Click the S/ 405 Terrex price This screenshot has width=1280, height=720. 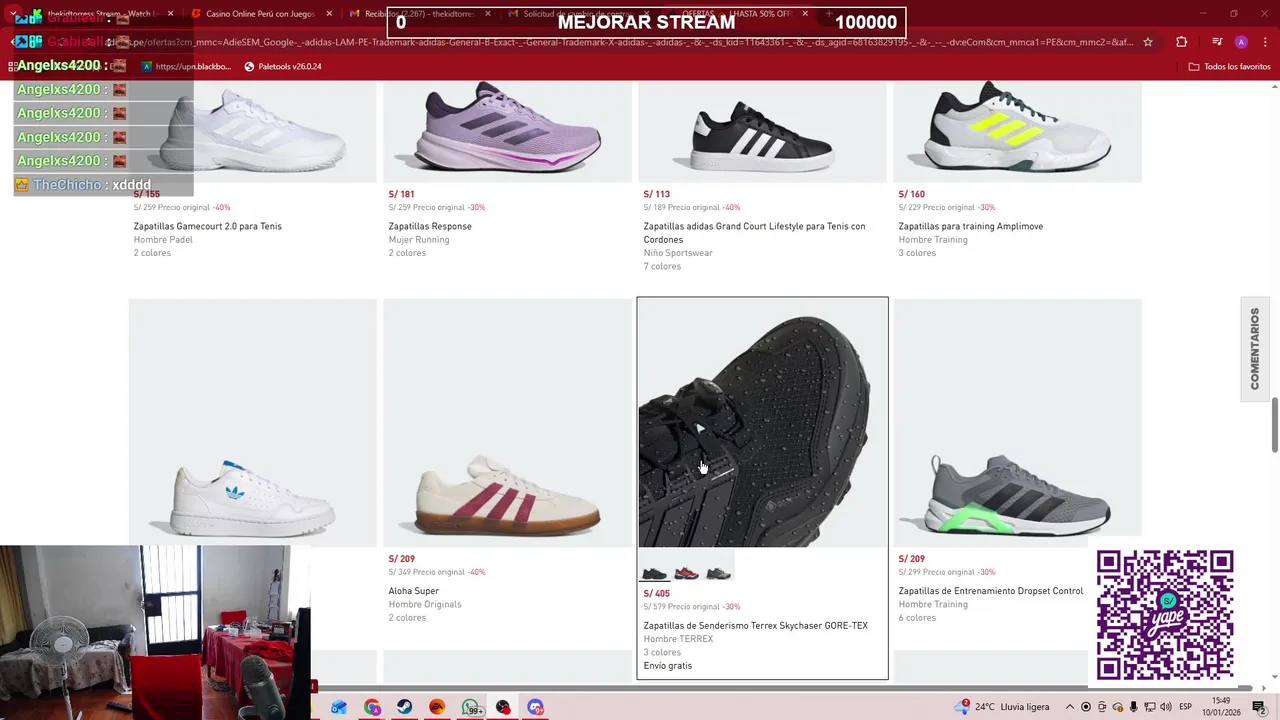(656, 594)
